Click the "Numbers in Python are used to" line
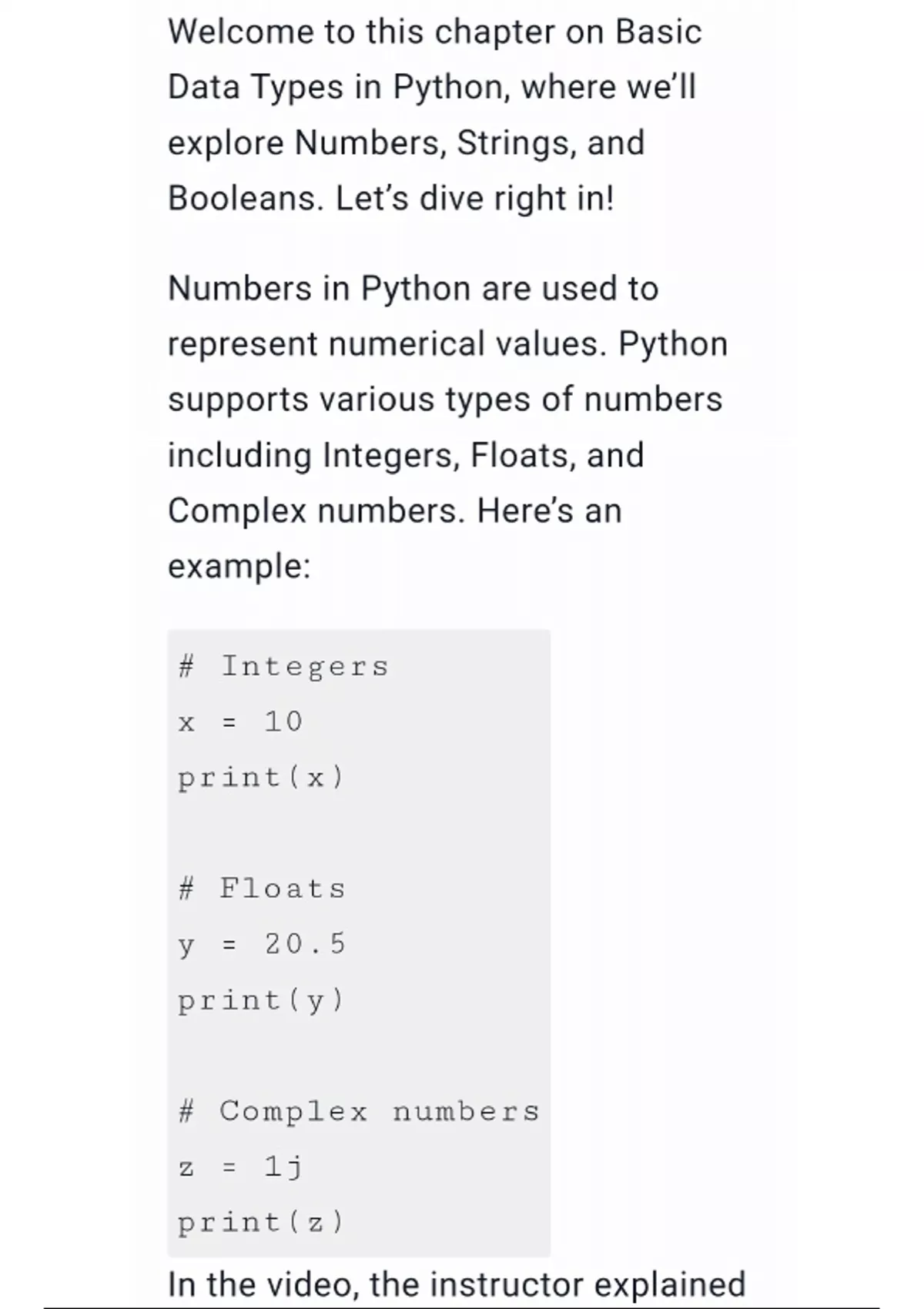Viewport: 924px width, 1309px height. point(413,289)
